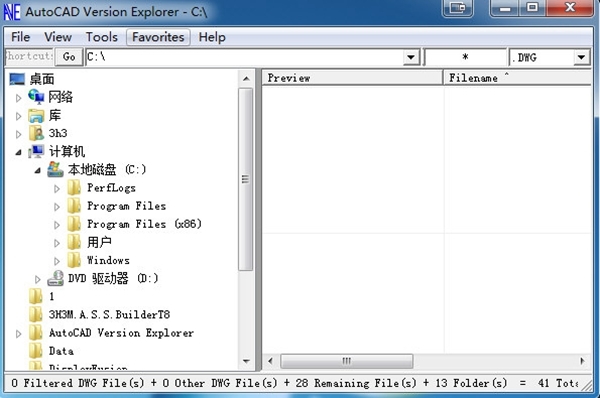
Task: Expand the PerfLogs folder node
Action: [x=57, y=189]
